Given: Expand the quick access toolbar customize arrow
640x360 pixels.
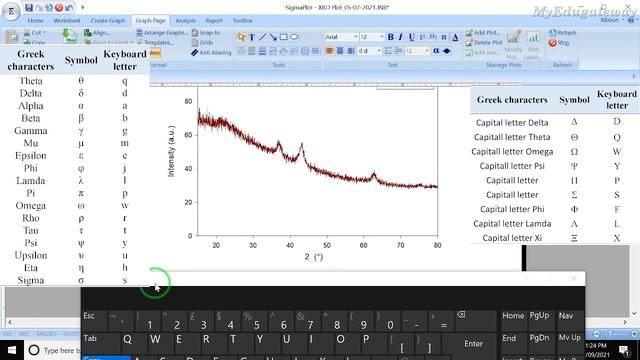Looking at the screenshot, I should (x=82, y=7).
